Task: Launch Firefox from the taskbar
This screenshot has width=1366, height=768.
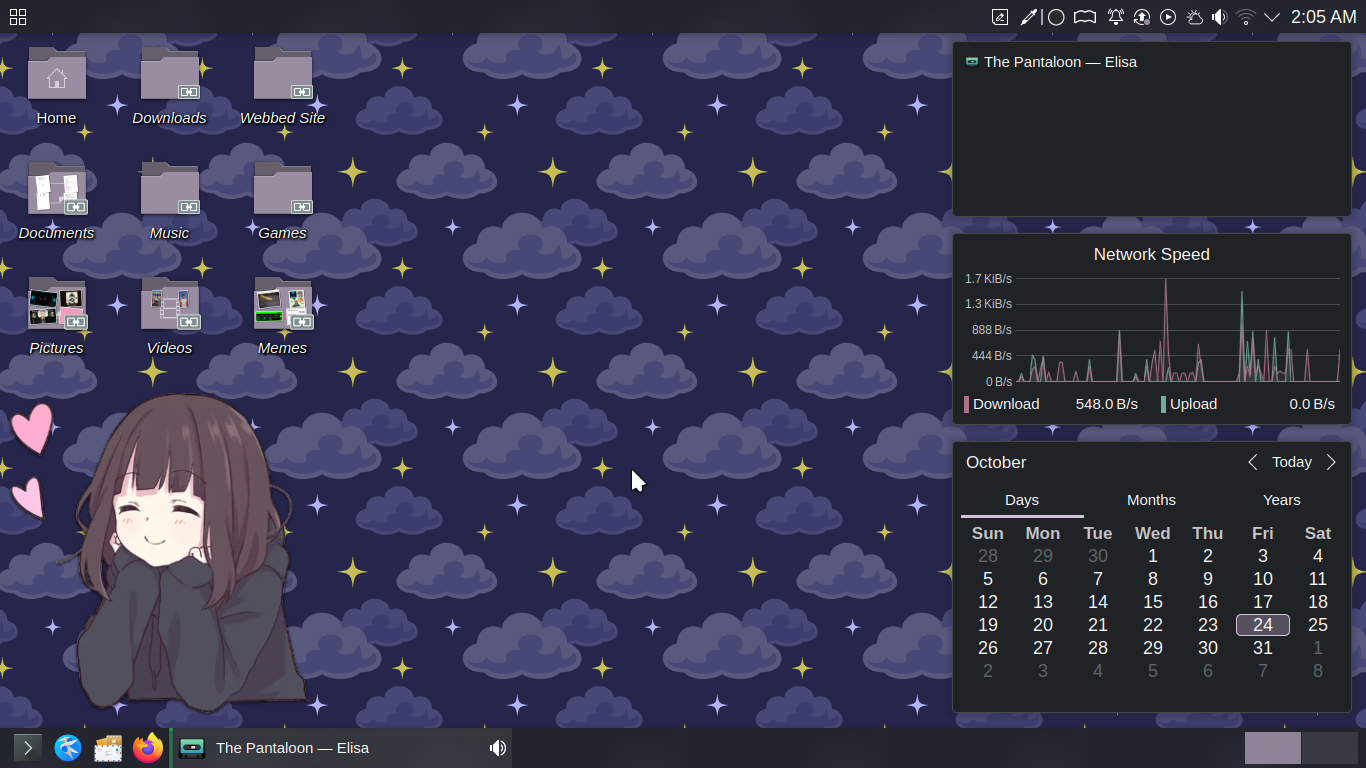Action: click(x=148, y=748)
